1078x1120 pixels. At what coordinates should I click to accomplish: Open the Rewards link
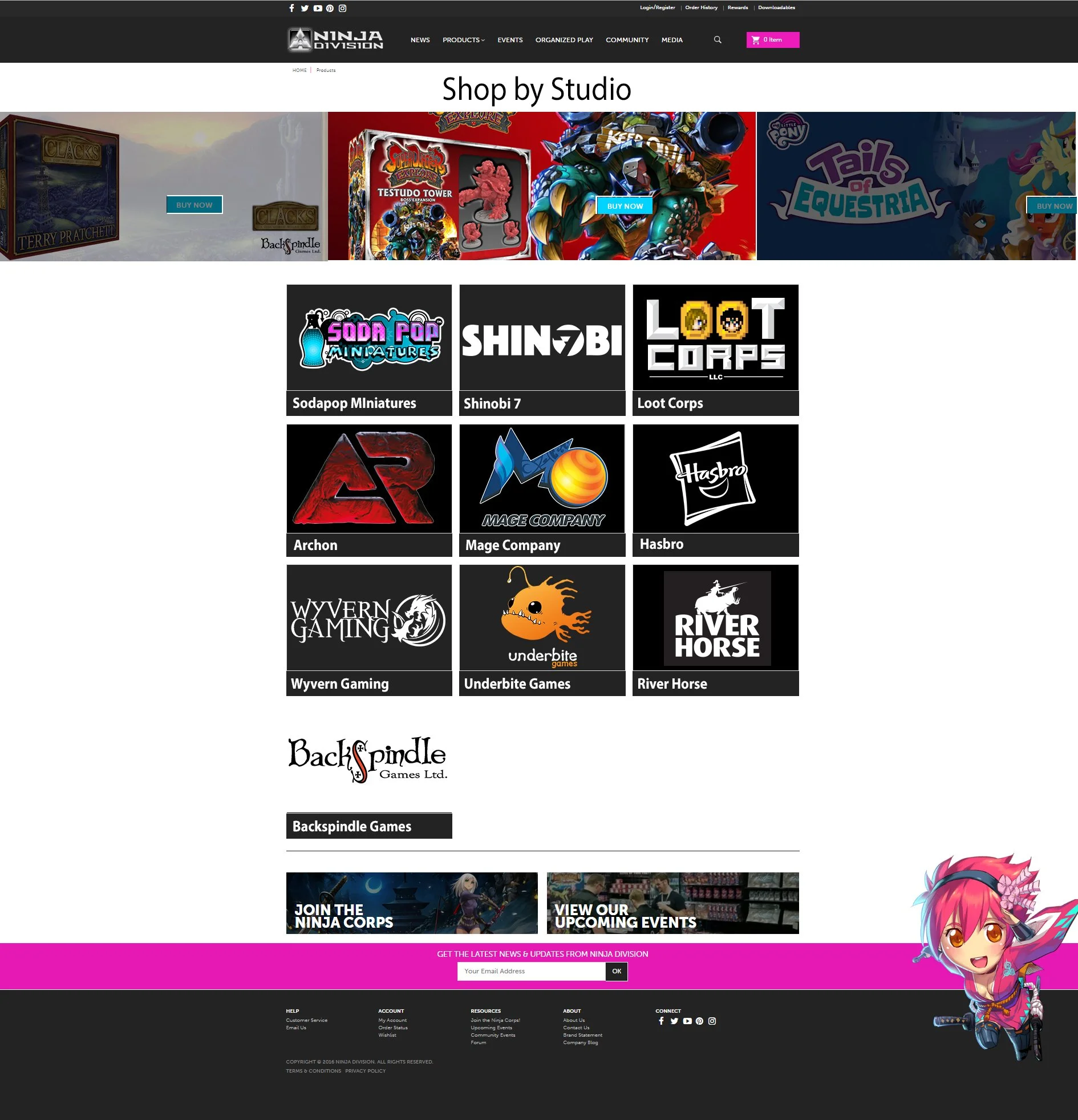(x=737, y=7)
